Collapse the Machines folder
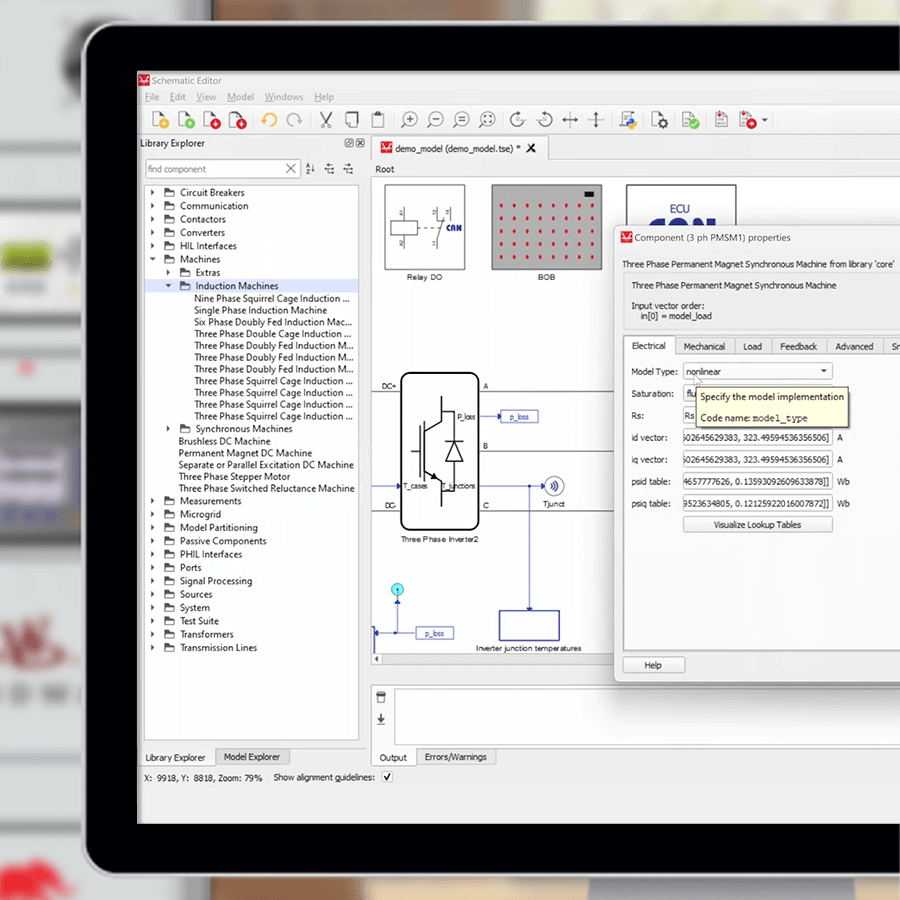Screen dimensions: 900x900 (153, 259)
